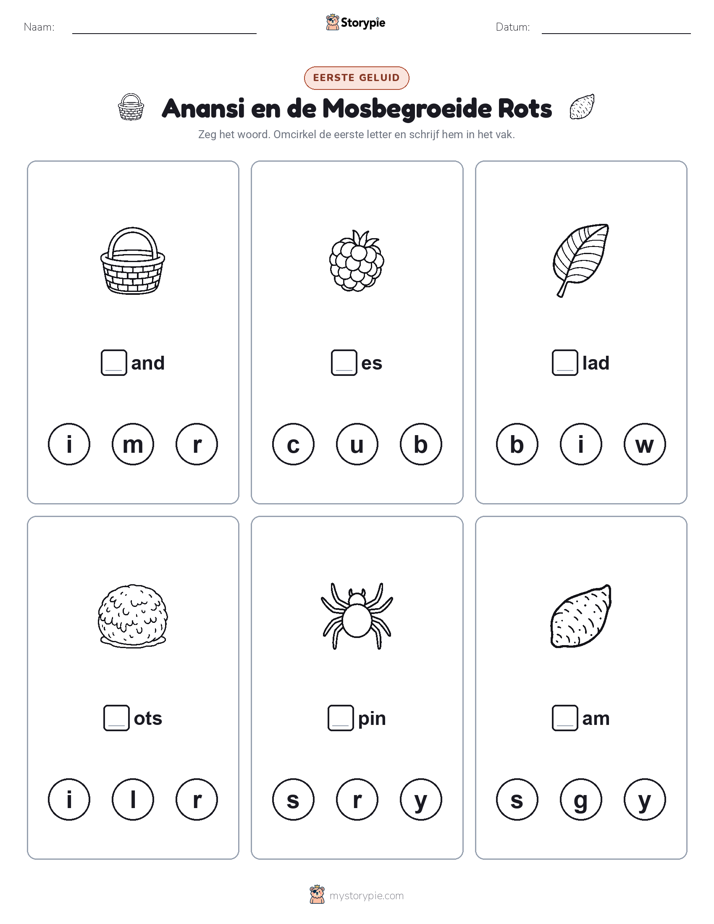The width and height of the screenshot is (714, 924).
Task: Click the mossy rock picture above 'ots'
Action: (x=133, y=616)
